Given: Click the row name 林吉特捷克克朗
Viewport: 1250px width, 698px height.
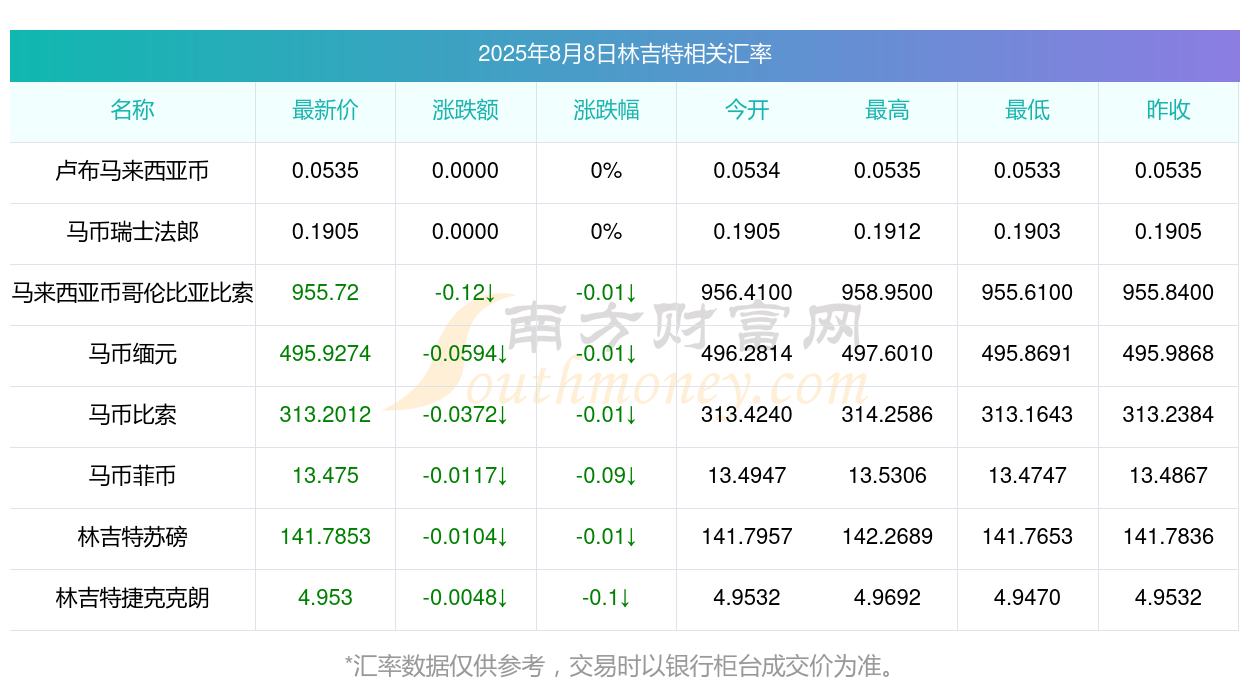Looking at the screenshot, I should point(132,598).
